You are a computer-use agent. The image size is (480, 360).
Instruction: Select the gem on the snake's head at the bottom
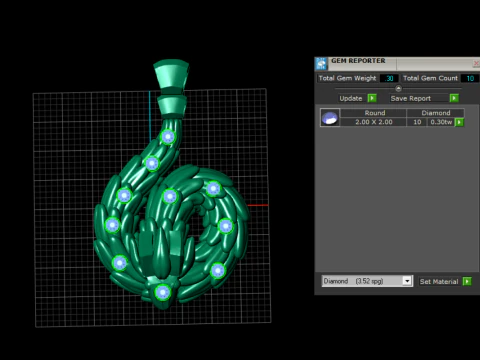[x=163, y=292]
